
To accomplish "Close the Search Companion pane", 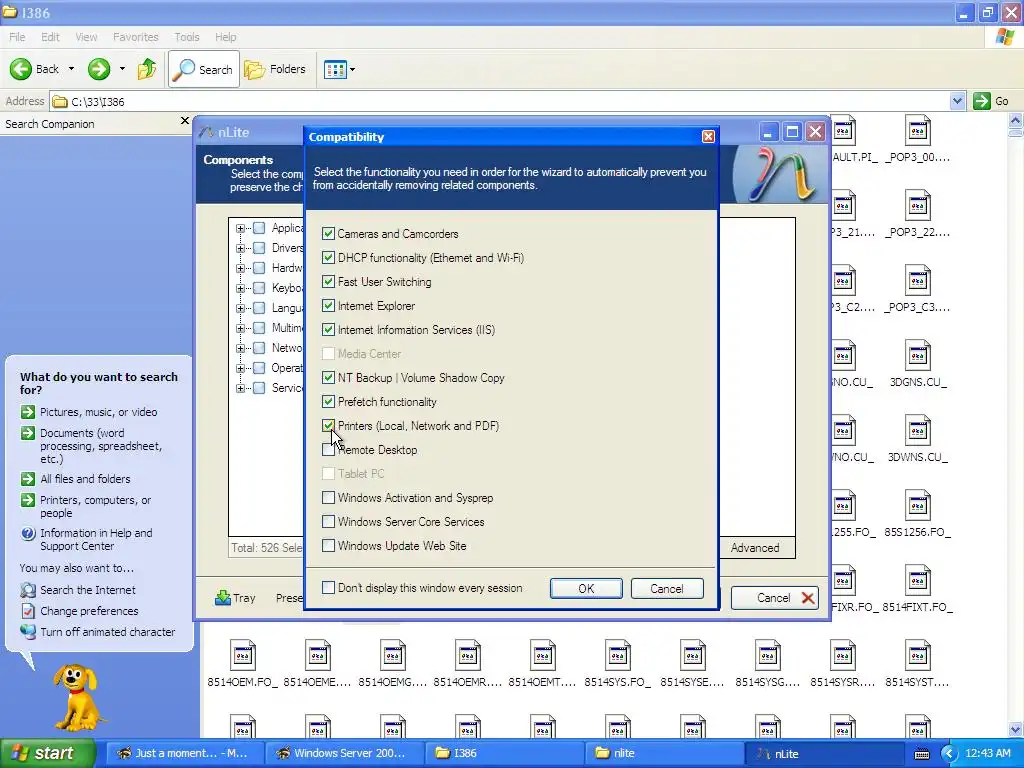I will point(185,121).
